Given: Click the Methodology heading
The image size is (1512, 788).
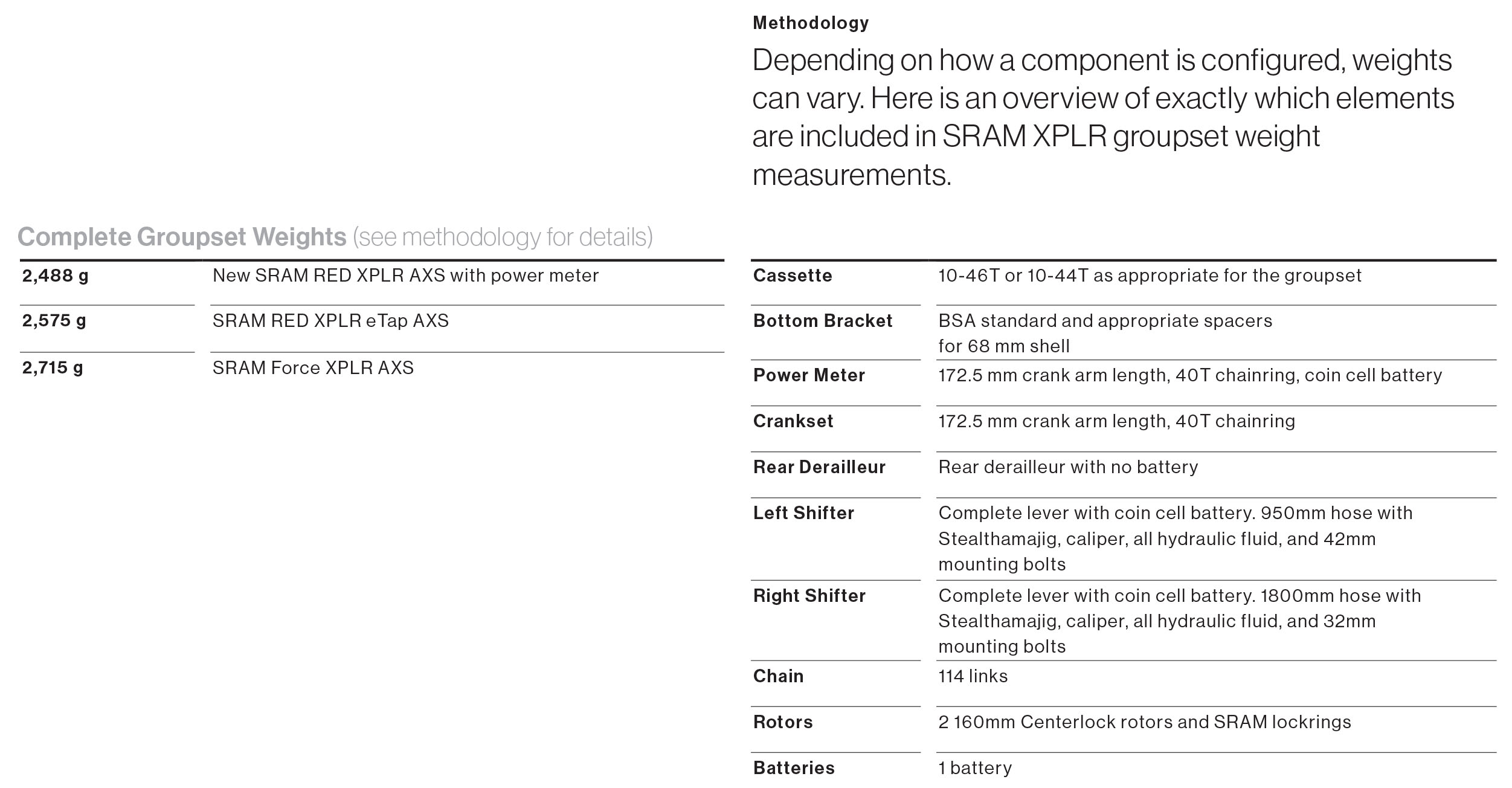Looking at the screenshot, I should click(x=811, y=23).
